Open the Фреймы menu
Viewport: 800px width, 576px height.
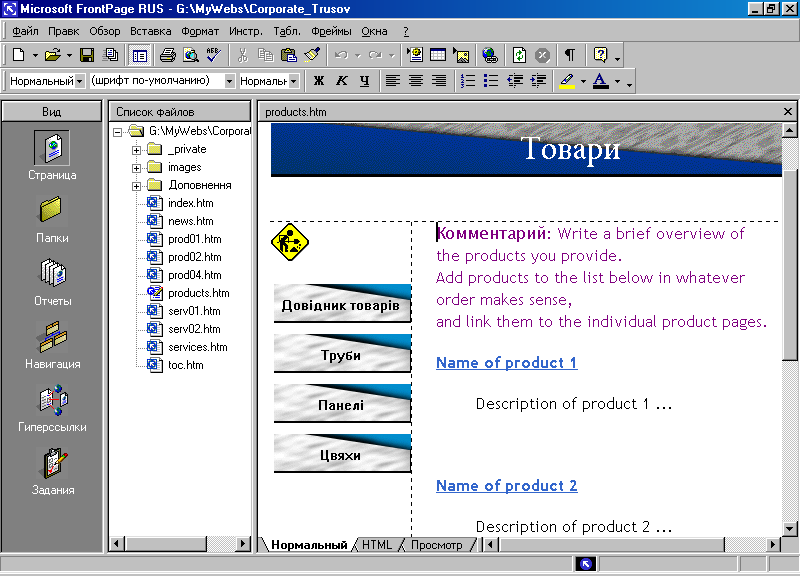tap(331, 31)
